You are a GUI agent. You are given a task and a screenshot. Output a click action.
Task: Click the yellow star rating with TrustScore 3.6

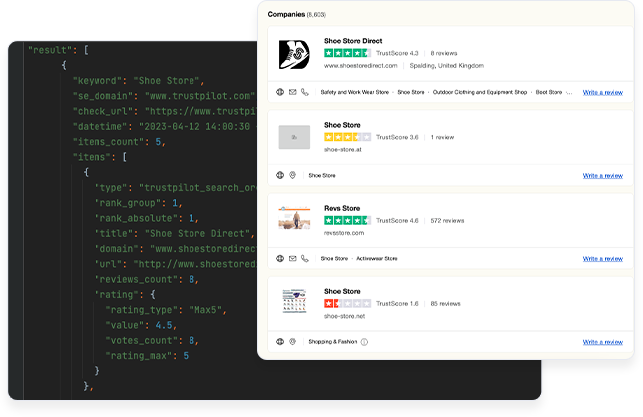(x=347, y=137)
